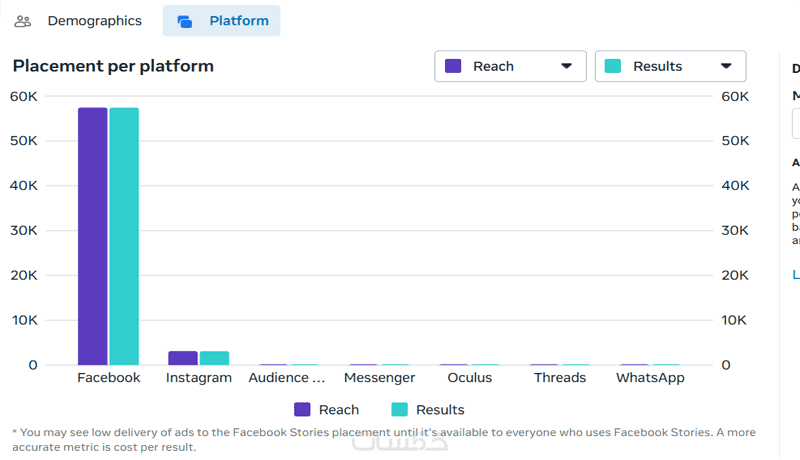Click the Demographics people icon
800x460 pixels.
[x=23, y=21]
